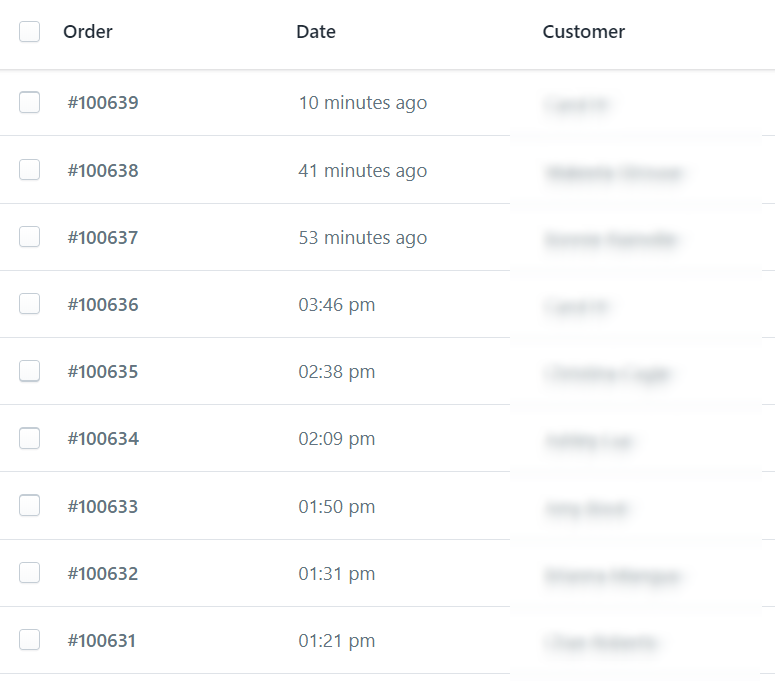Select the row checkbox for #100634
Image resolution: width=775 pixels, height=685 pixels.
[x=30, y=438]
